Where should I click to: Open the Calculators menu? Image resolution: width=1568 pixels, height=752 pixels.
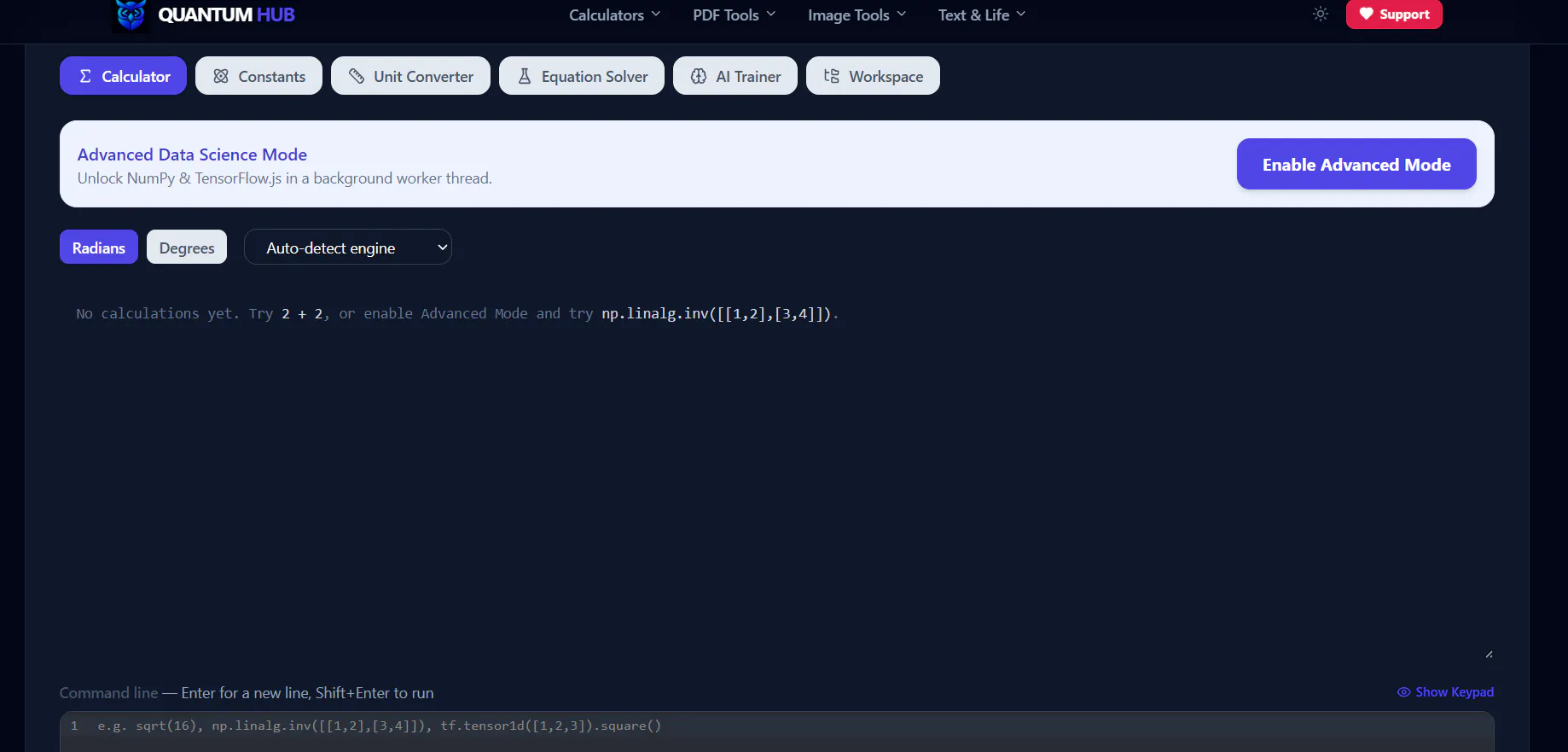click(x=614, y=15)
